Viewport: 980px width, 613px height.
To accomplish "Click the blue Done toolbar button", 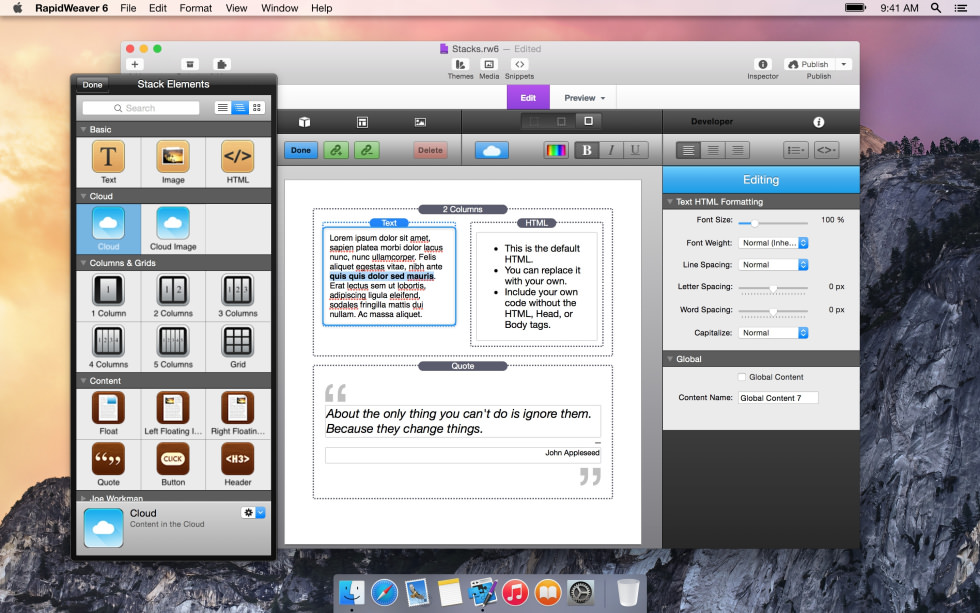I will coord(301,150).
